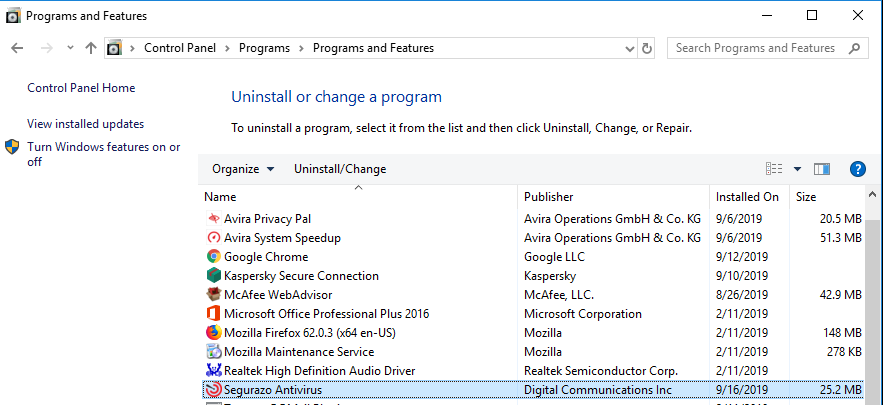Click the 9/16/2019 install date
The width and height of the screenshot is (883, 405).
tap(742, 390)
